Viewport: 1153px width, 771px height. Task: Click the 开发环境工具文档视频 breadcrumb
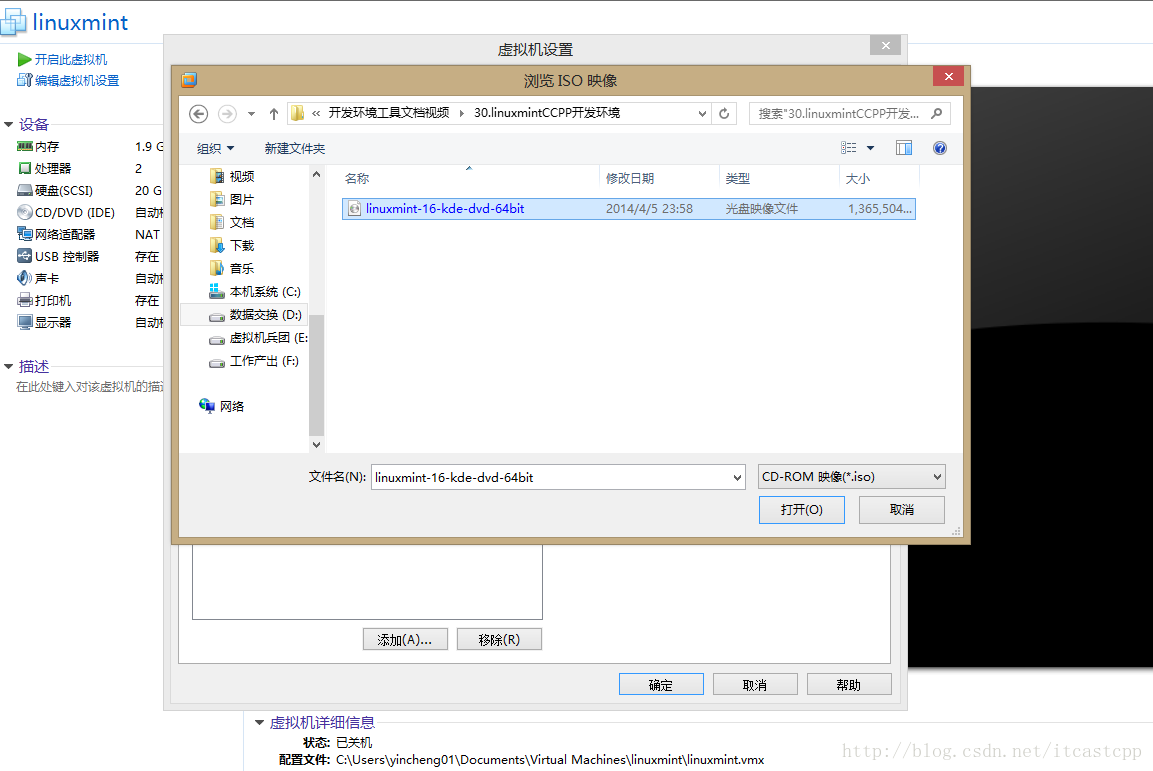click(x=389, y=113)
